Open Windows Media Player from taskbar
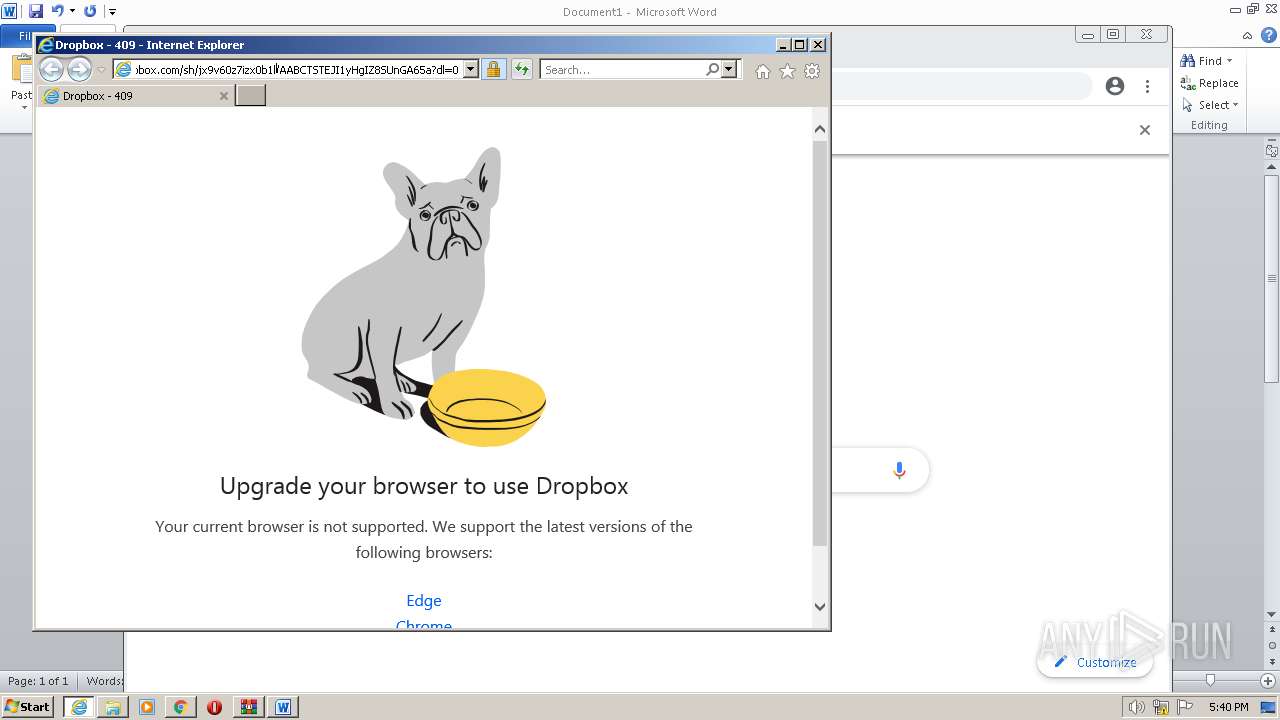This screenshot has height=720, width=1280. pos(147,707)
